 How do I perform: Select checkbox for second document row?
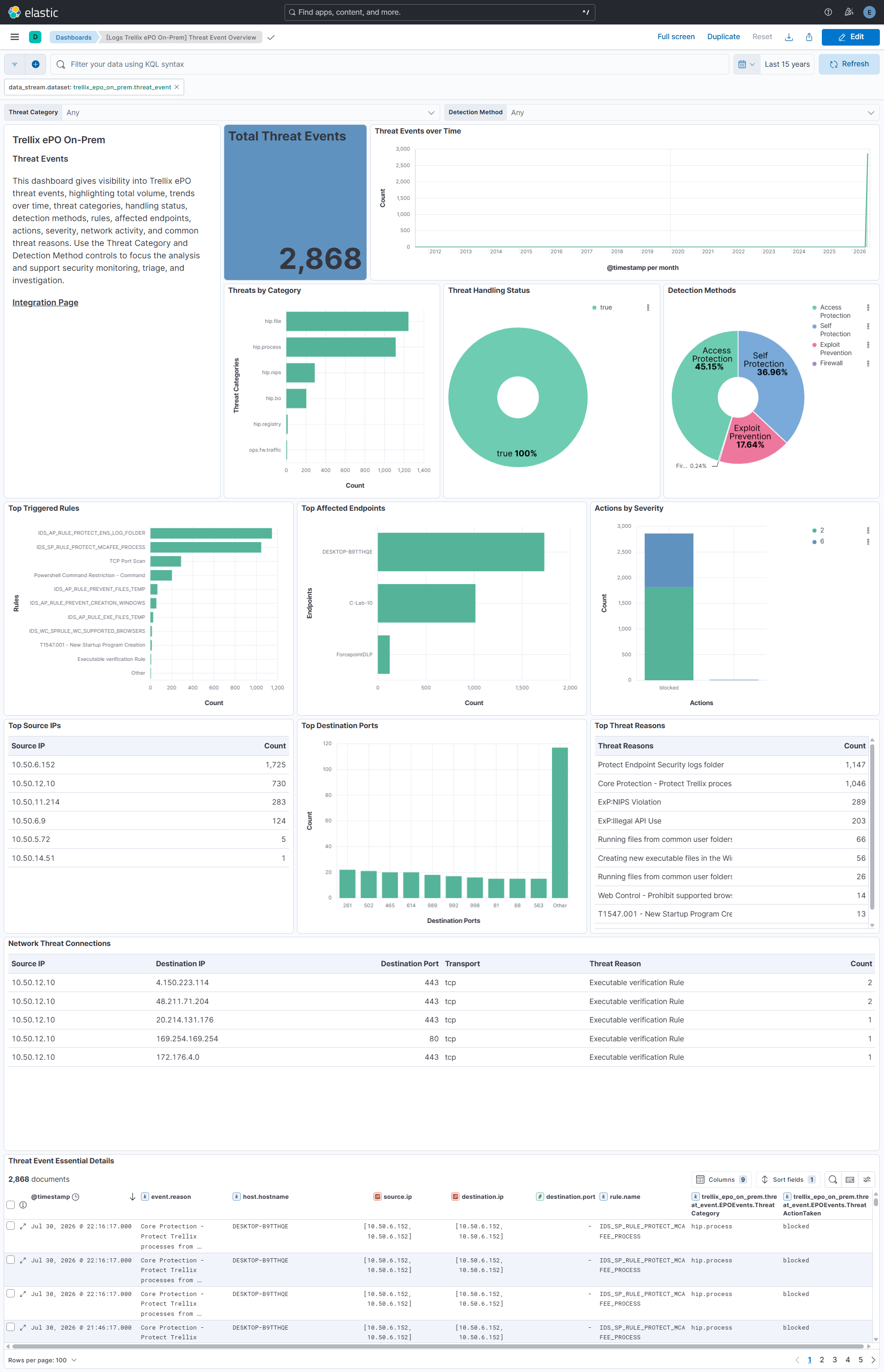pos(10,1260)
